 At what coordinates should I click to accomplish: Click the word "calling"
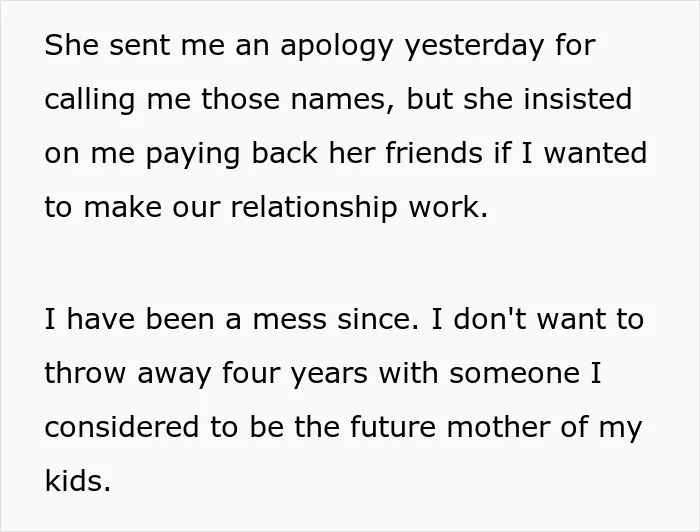90,100
